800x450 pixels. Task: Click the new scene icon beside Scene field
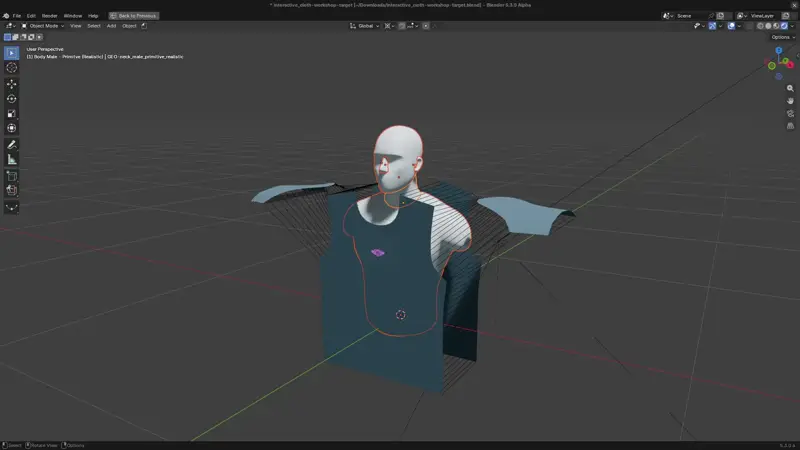(720, 16)
